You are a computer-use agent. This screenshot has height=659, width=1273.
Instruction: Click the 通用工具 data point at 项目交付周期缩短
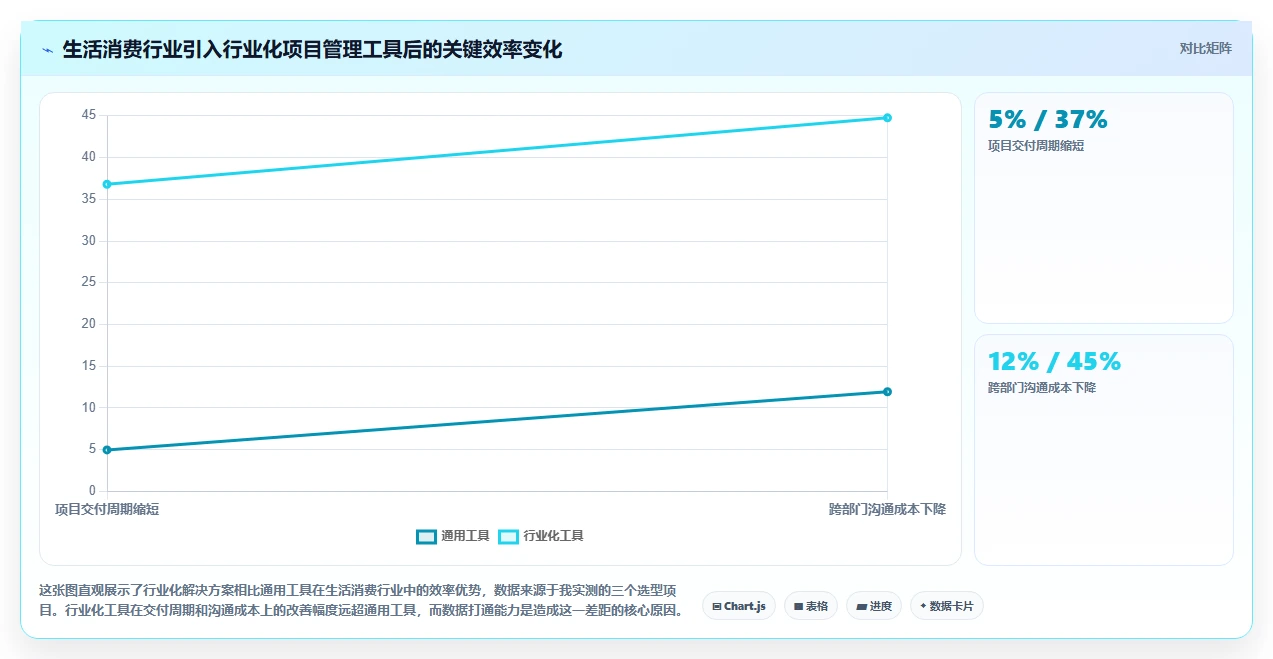click(107, 450)
